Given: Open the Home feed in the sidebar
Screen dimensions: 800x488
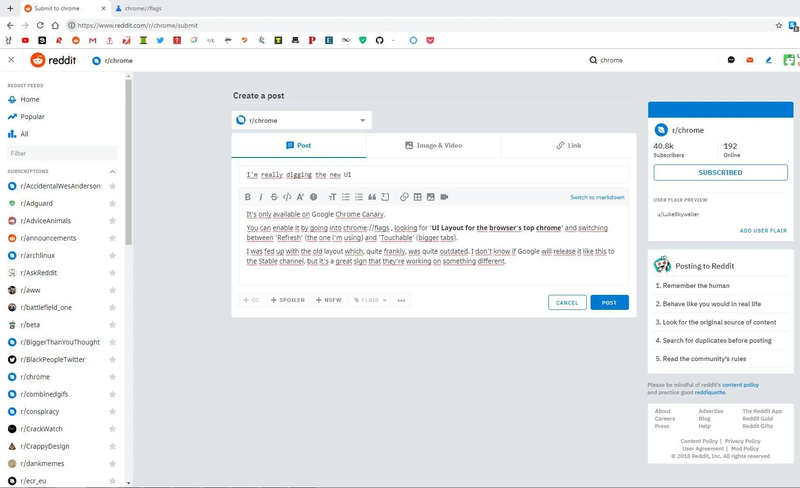Looking at the screenshot, I should tap(30, 100).
